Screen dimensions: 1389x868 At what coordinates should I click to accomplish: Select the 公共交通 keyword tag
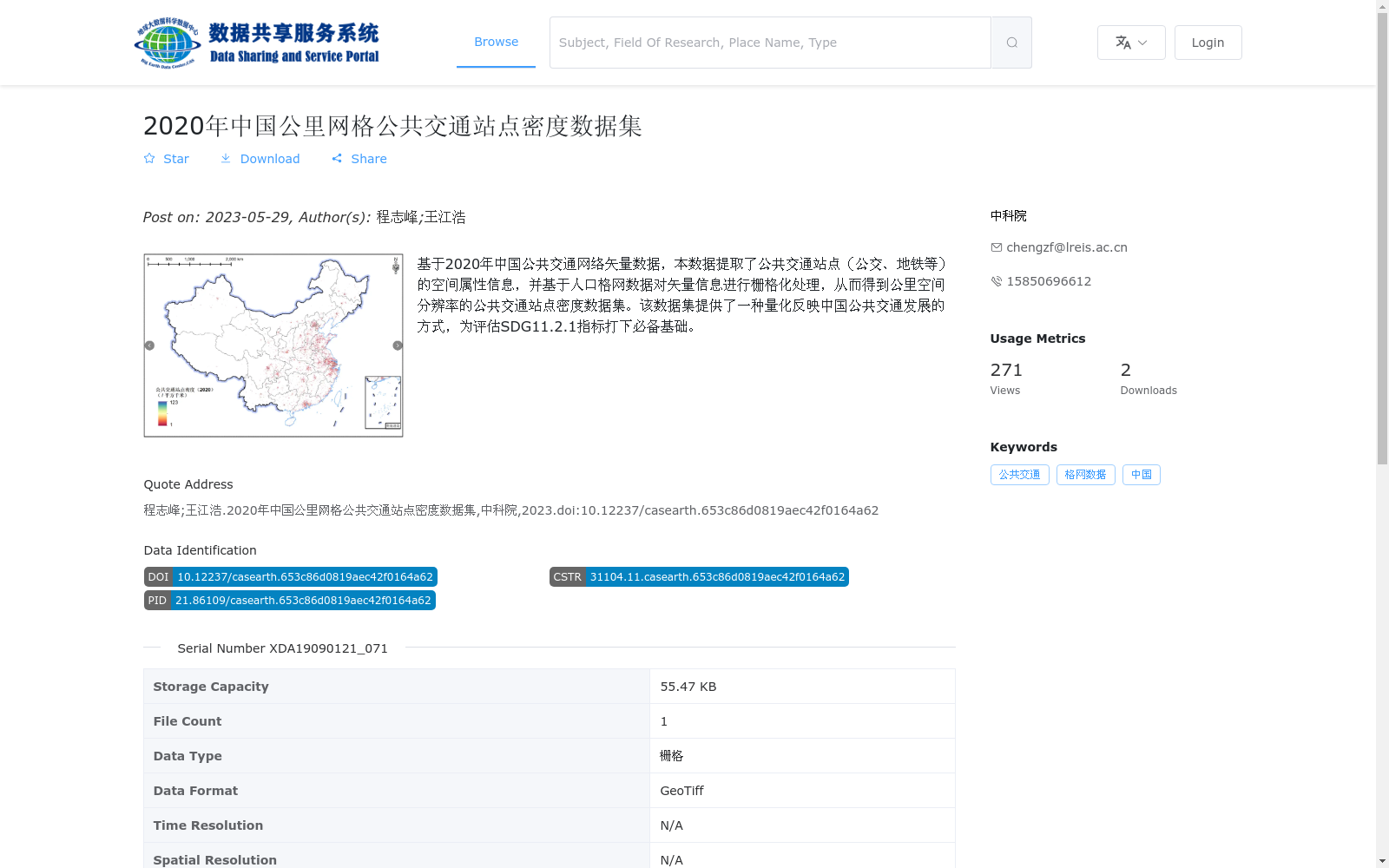1019,475
